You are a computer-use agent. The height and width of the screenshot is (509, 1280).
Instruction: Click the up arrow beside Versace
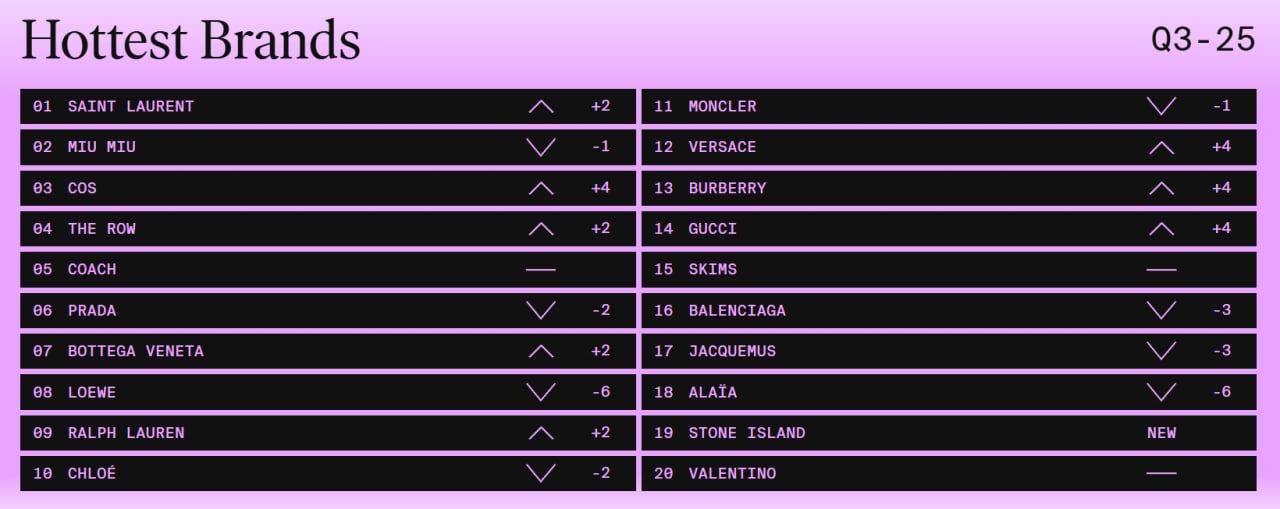[x=1161, y=147]
